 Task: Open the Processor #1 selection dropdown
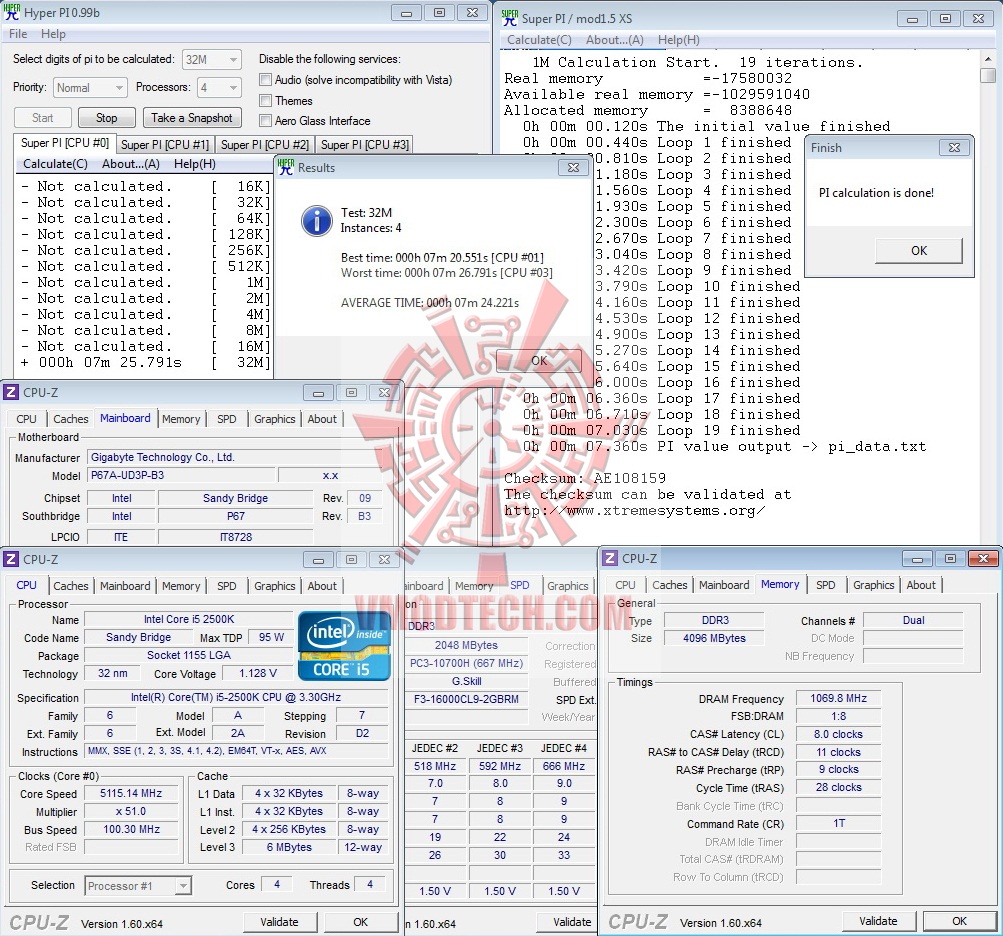(138, 886)
